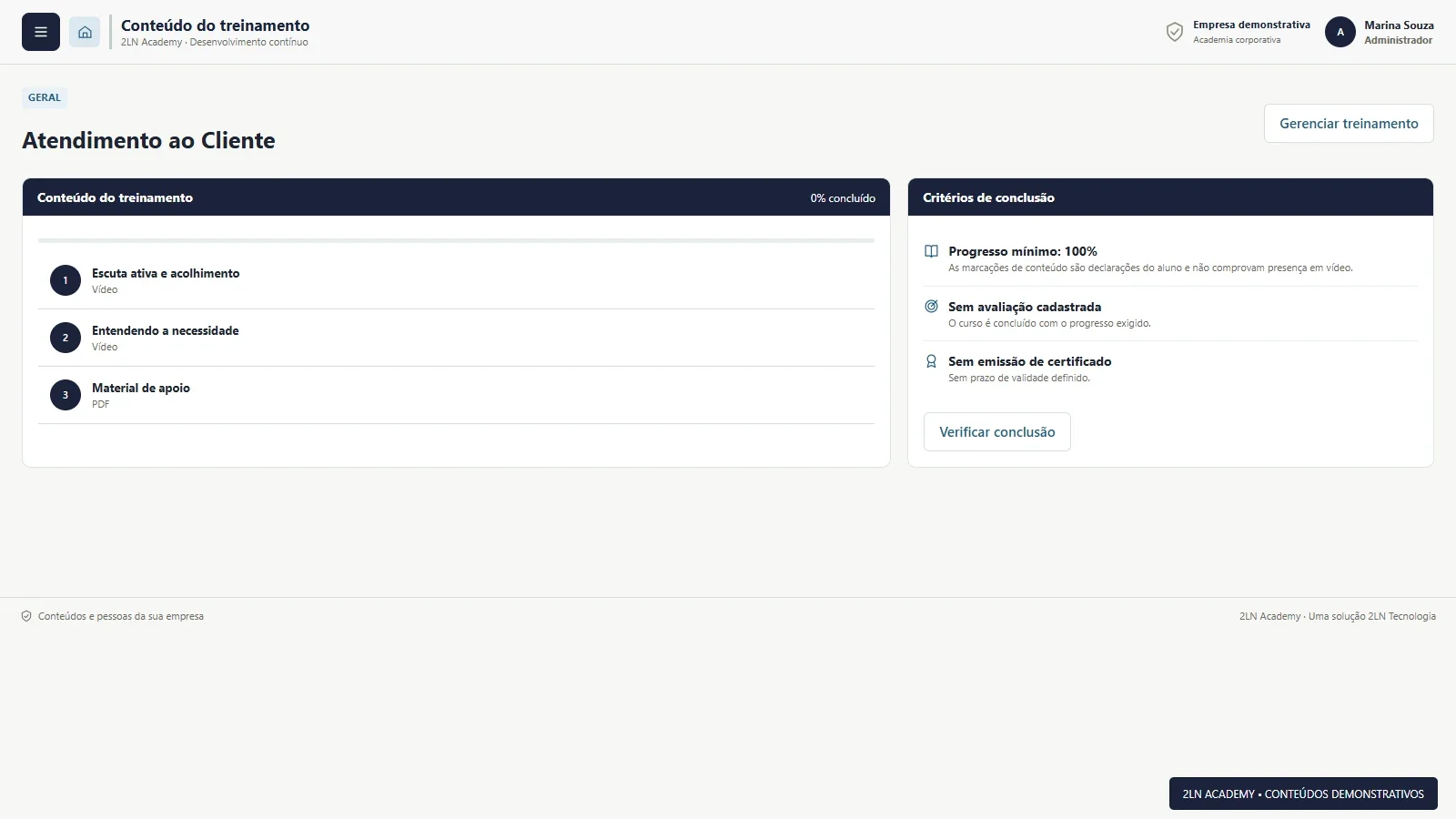Click the Conteúdo do treinamento page title
Image resolution: width=1456 pixels, height=819 pixels.
(215, 25)
